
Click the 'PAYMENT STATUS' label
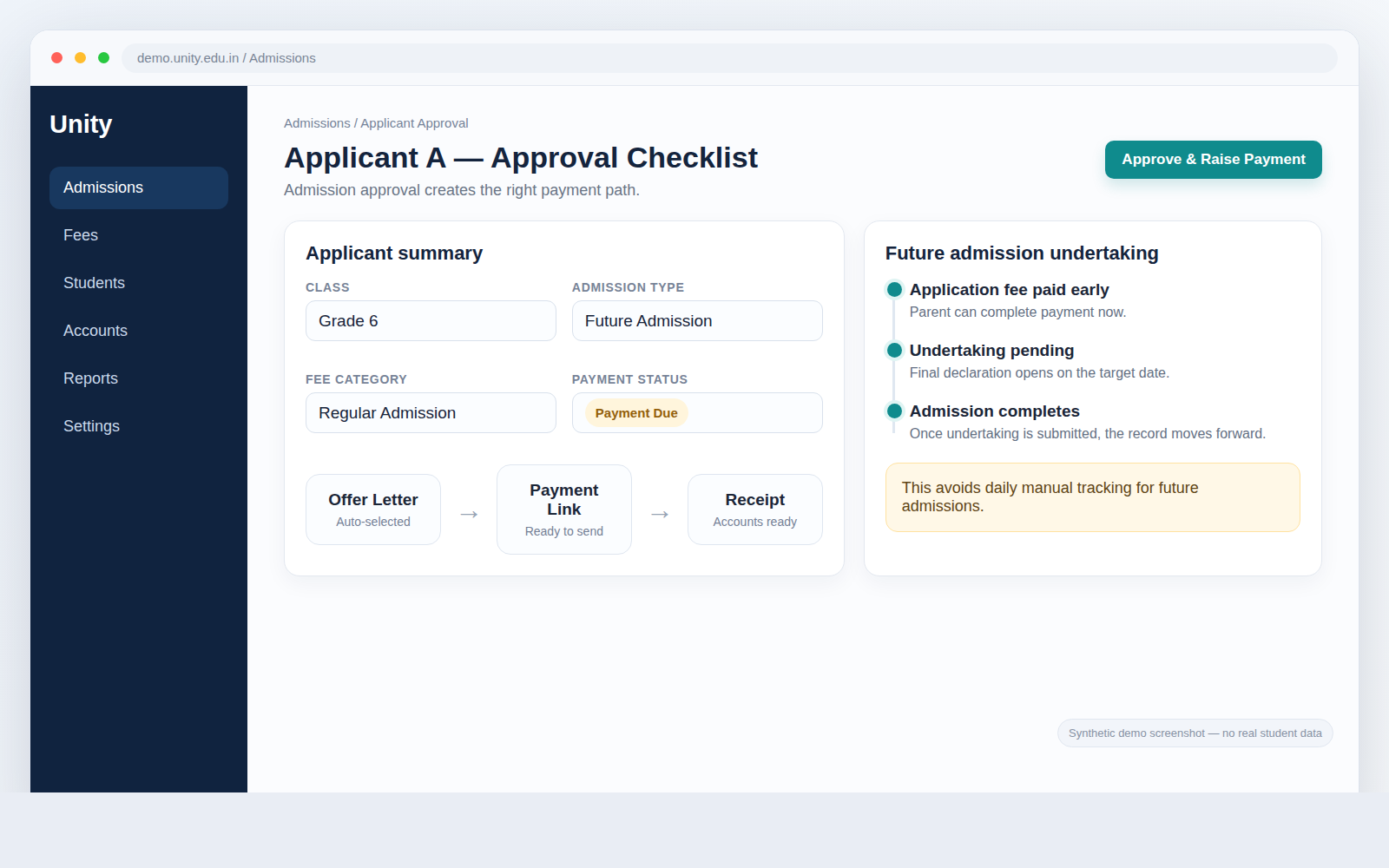pyautogui.click(x=629, y=379)
